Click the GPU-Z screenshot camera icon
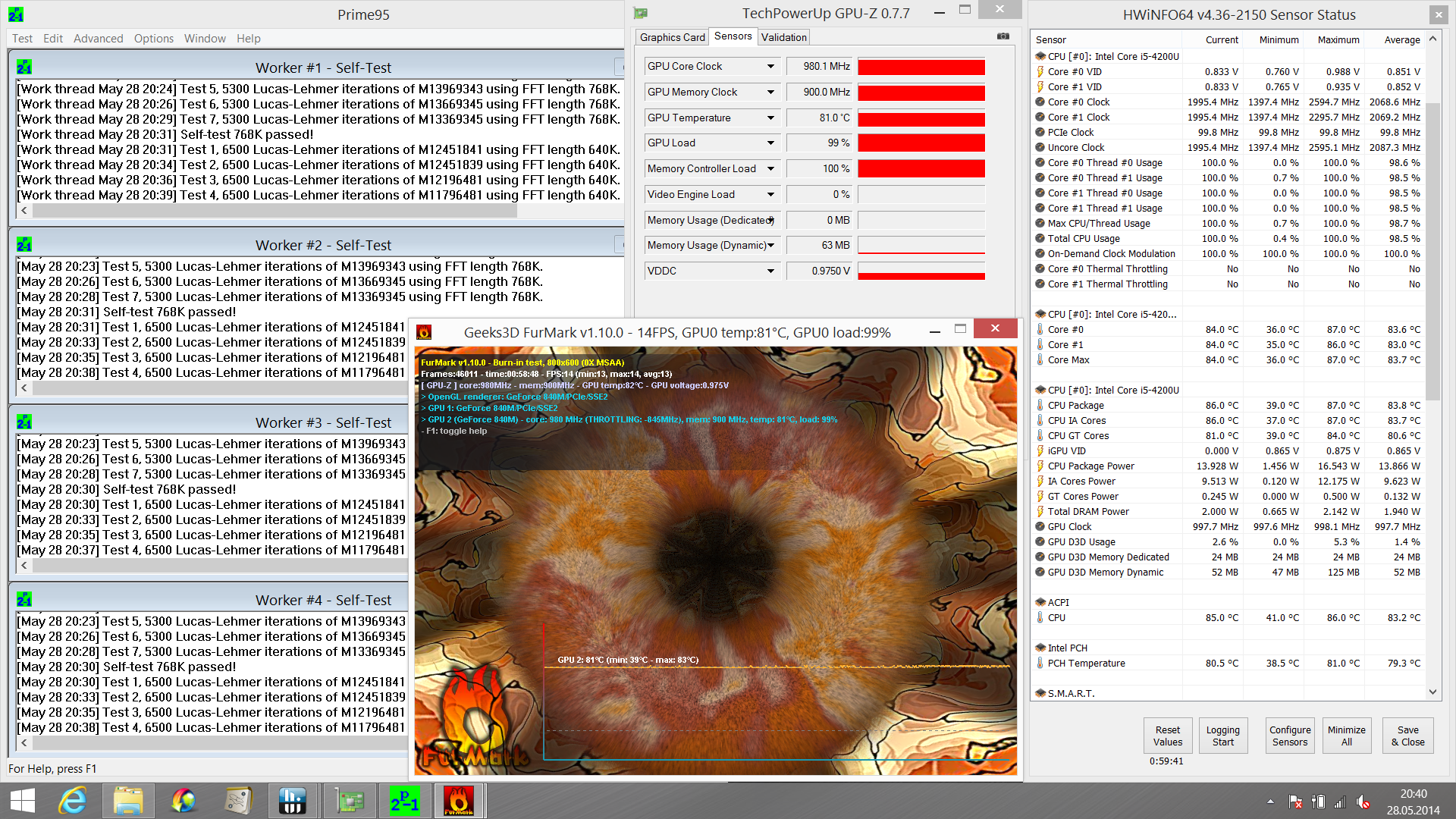Viewport: 1456px width, 819px height. pyautogui.click(x=1003, y=36)
